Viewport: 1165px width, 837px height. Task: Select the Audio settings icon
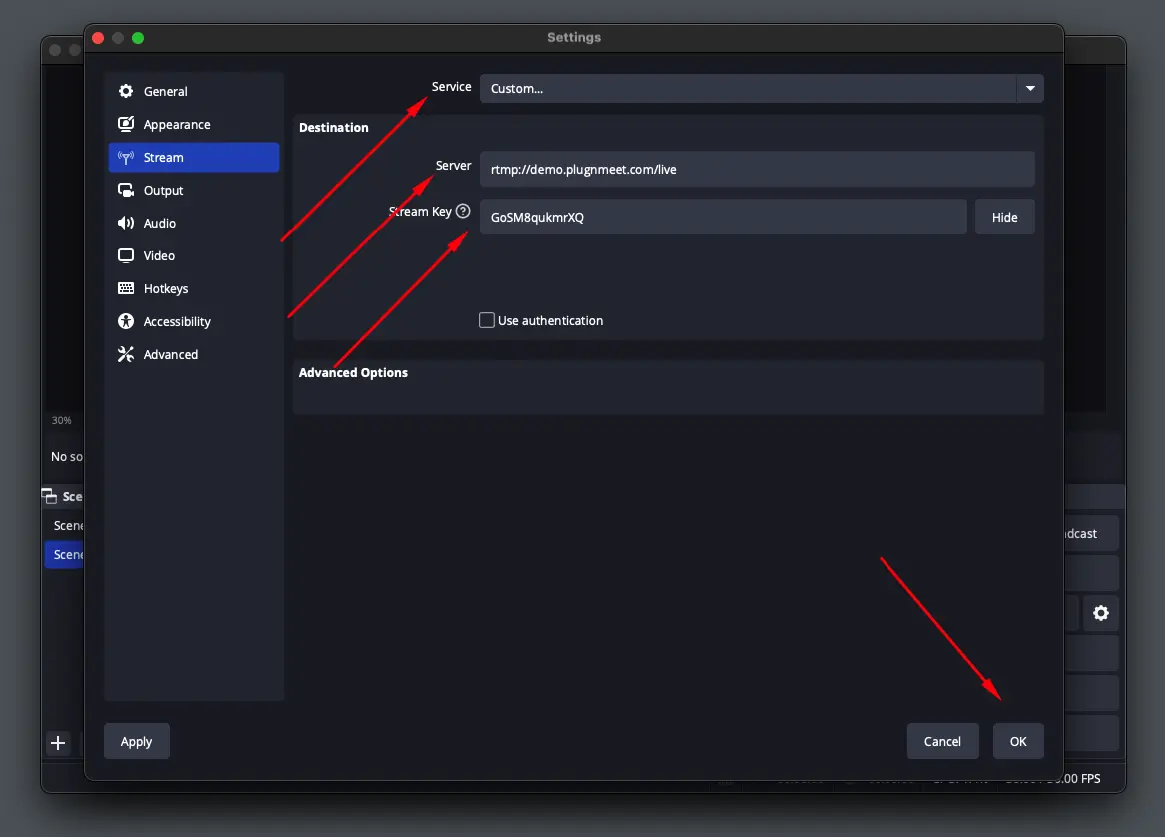pyautogui.click(x=126, y=223)
